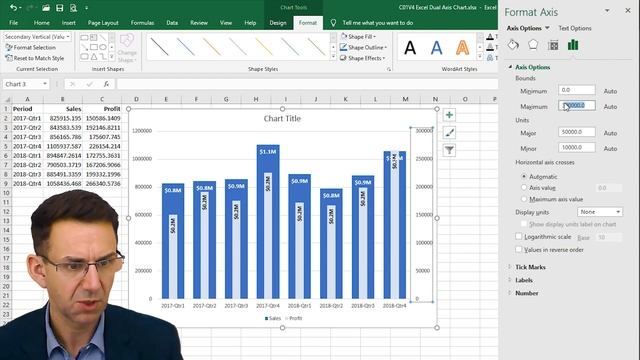Click the Open folder icon in Quick Access
The image size is (640, 360).
(x=46, y=8)
